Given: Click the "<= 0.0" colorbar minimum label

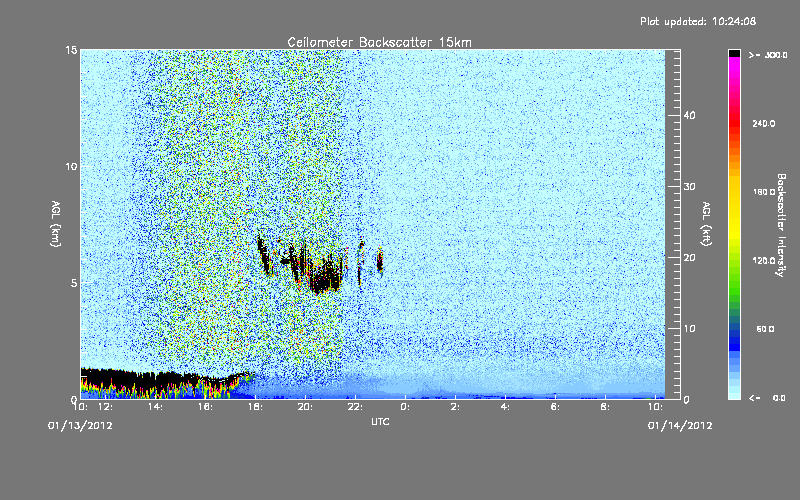Looking at the screenshot, I should pos(768,398).
